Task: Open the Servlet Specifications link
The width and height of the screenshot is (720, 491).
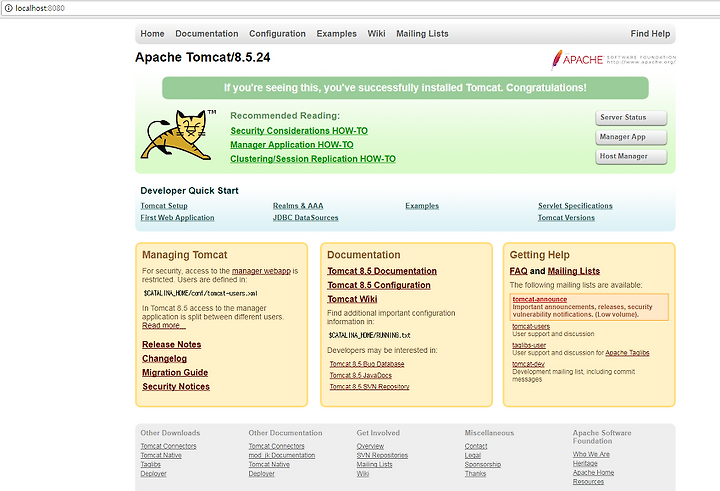Action: (575, 206)
